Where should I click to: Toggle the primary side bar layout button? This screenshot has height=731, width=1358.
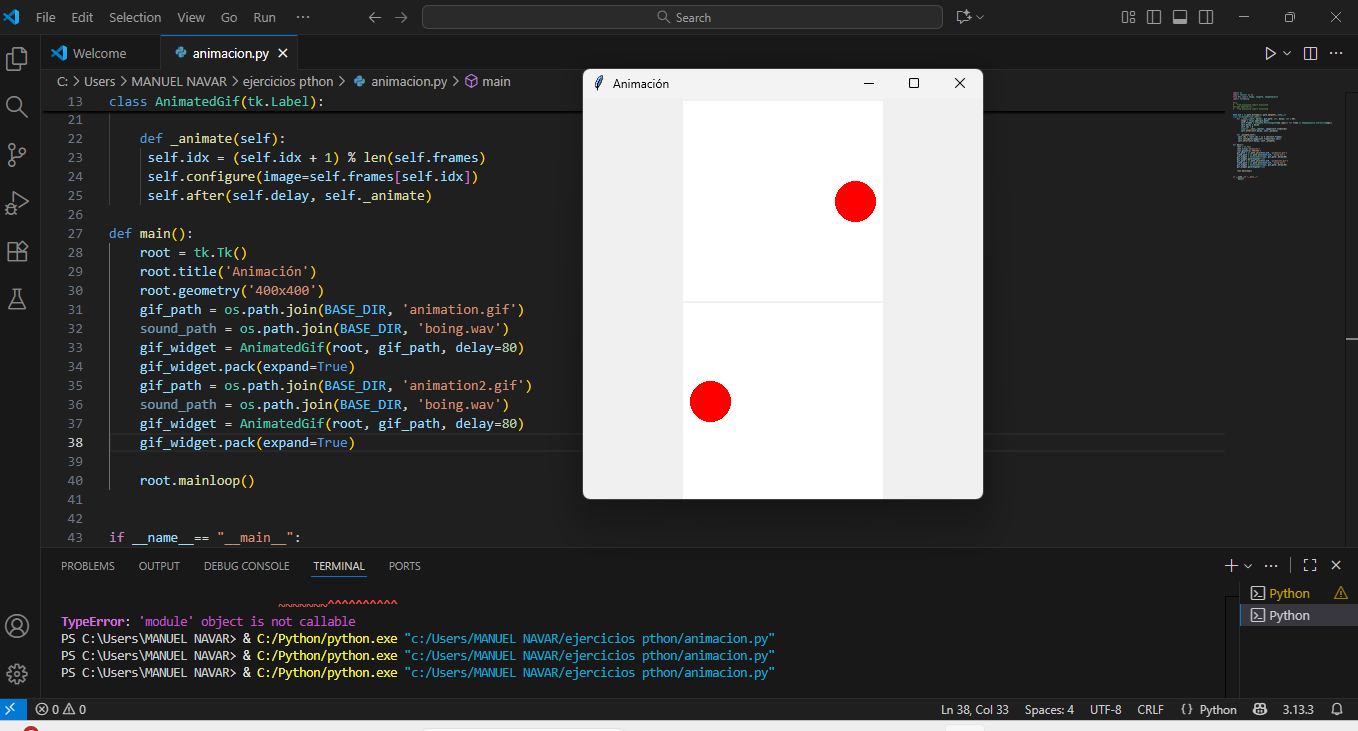pyautogui.click(x=1154, y=17)
